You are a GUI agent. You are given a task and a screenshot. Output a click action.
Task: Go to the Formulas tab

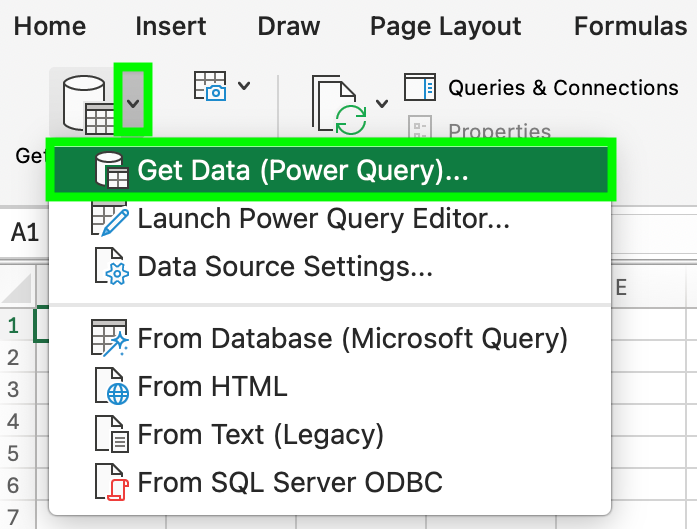click(630, 26)
